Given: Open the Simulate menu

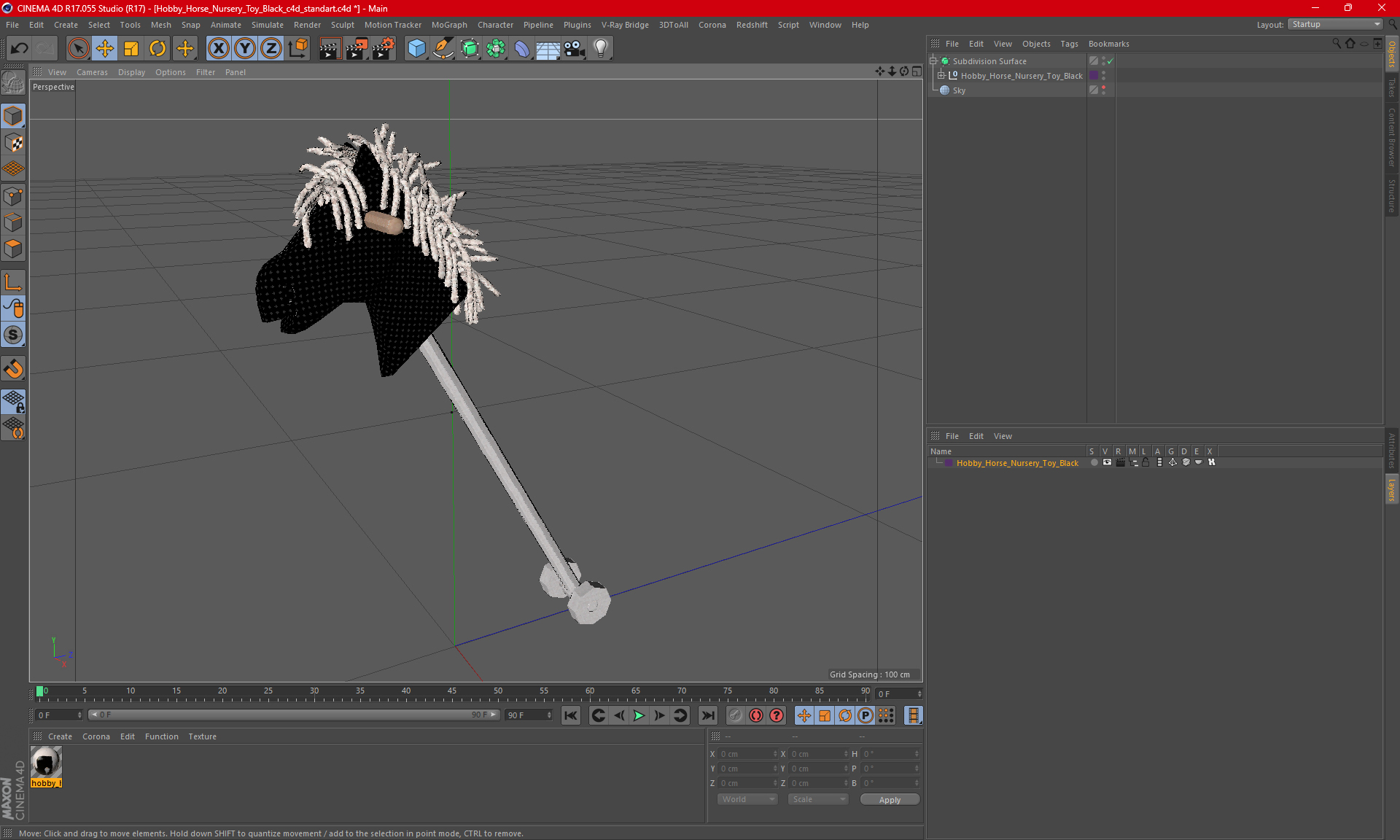Looking at the screenshot, I should [x=268, y=25].
